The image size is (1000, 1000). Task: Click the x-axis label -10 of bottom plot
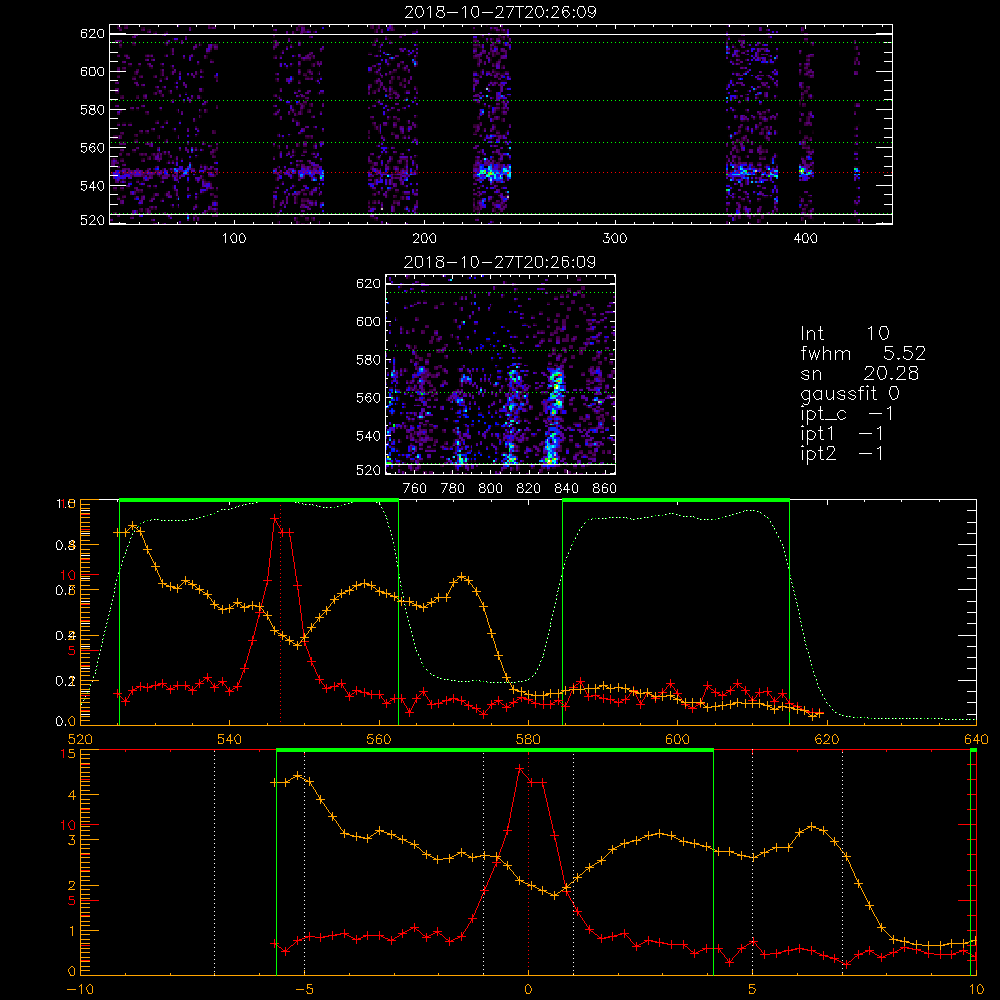pos(80,990)
